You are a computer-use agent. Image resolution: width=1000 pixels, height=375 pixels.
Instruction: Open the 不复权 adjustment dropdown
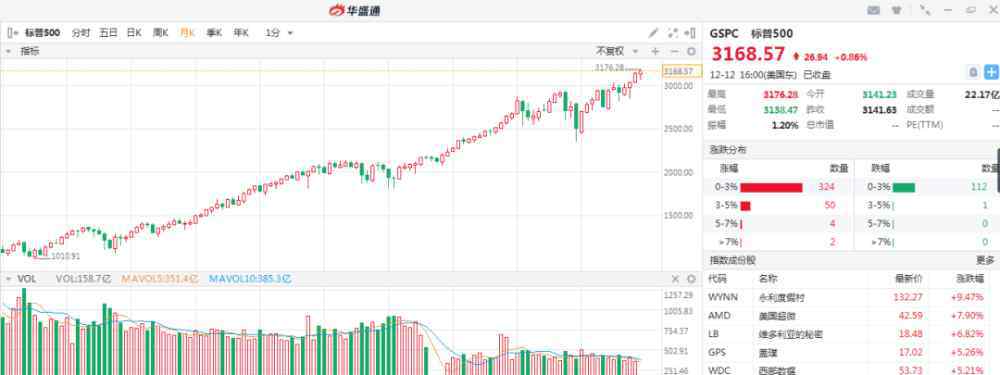617,51
